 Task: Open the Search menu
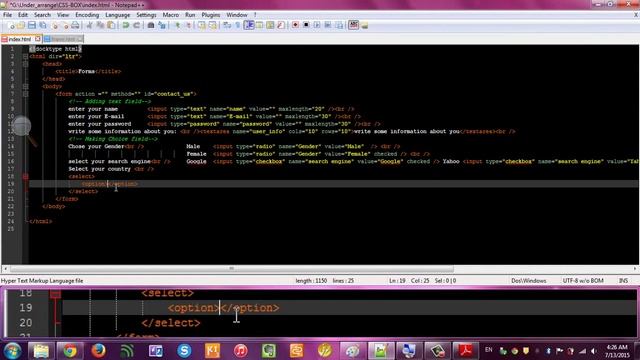[42, 15]
